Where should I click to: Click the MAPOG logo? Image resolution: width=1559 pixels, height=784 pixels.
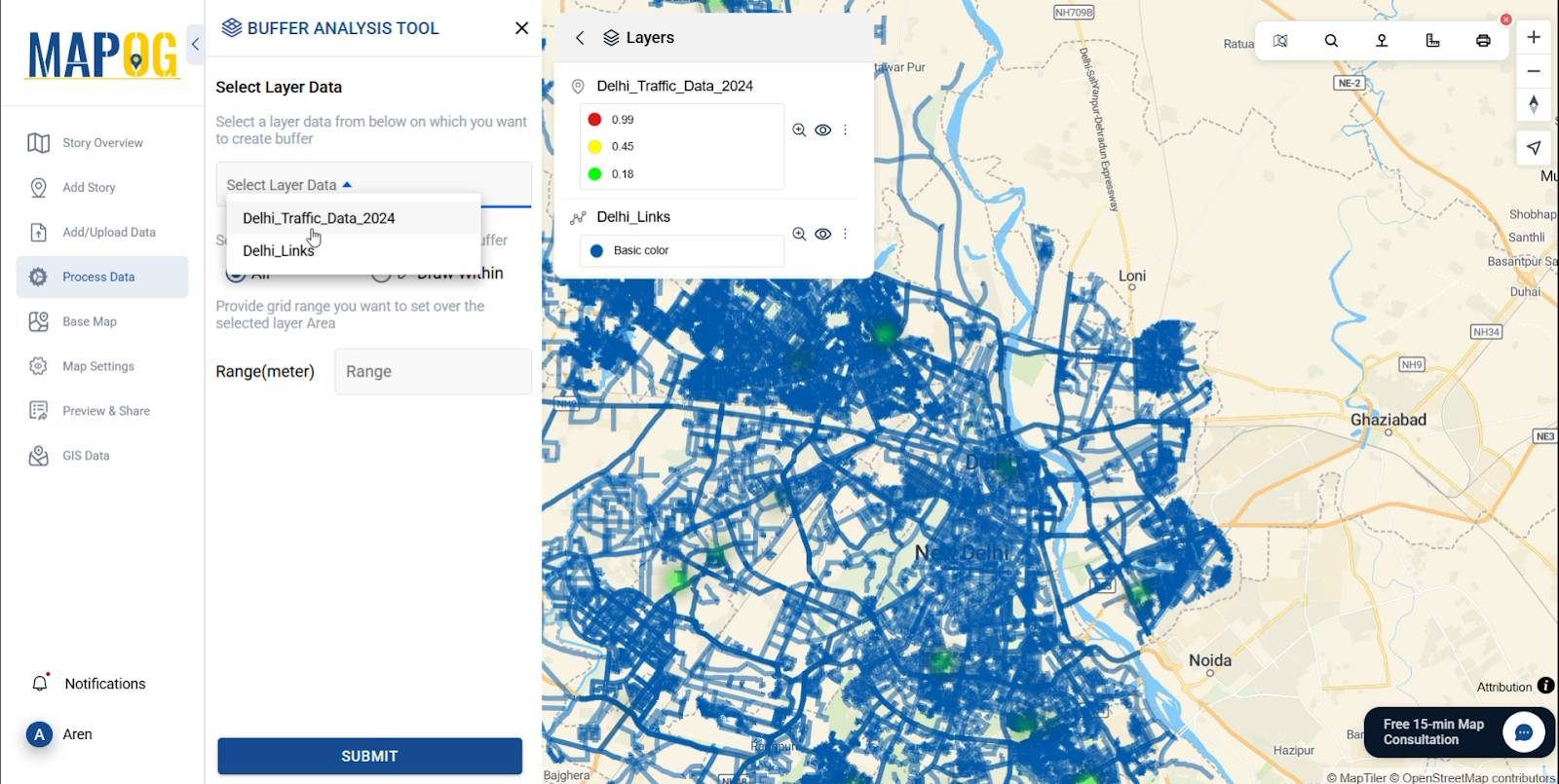tap(103, 55)
